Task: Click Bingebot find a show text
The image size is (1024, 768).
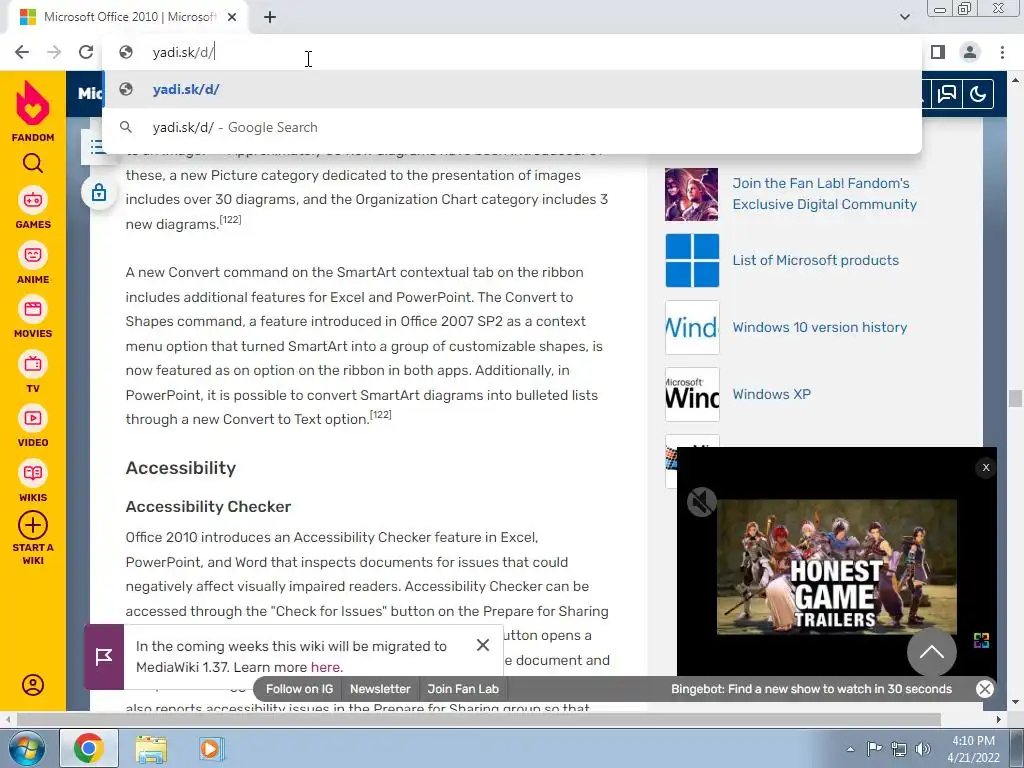Action: point(811,689)
